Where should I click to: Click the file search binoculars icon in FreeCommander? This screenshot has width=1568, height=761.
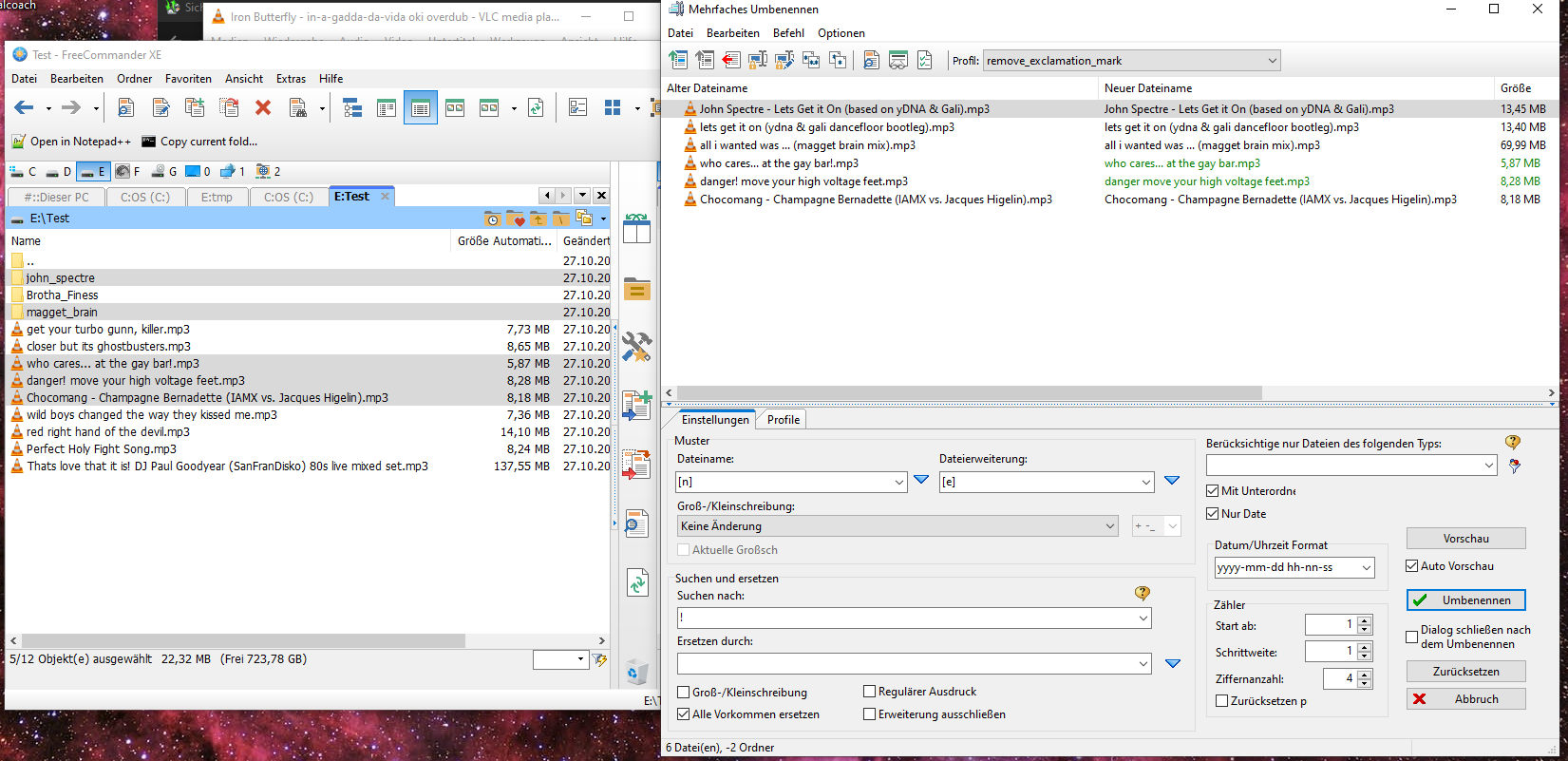298,107
